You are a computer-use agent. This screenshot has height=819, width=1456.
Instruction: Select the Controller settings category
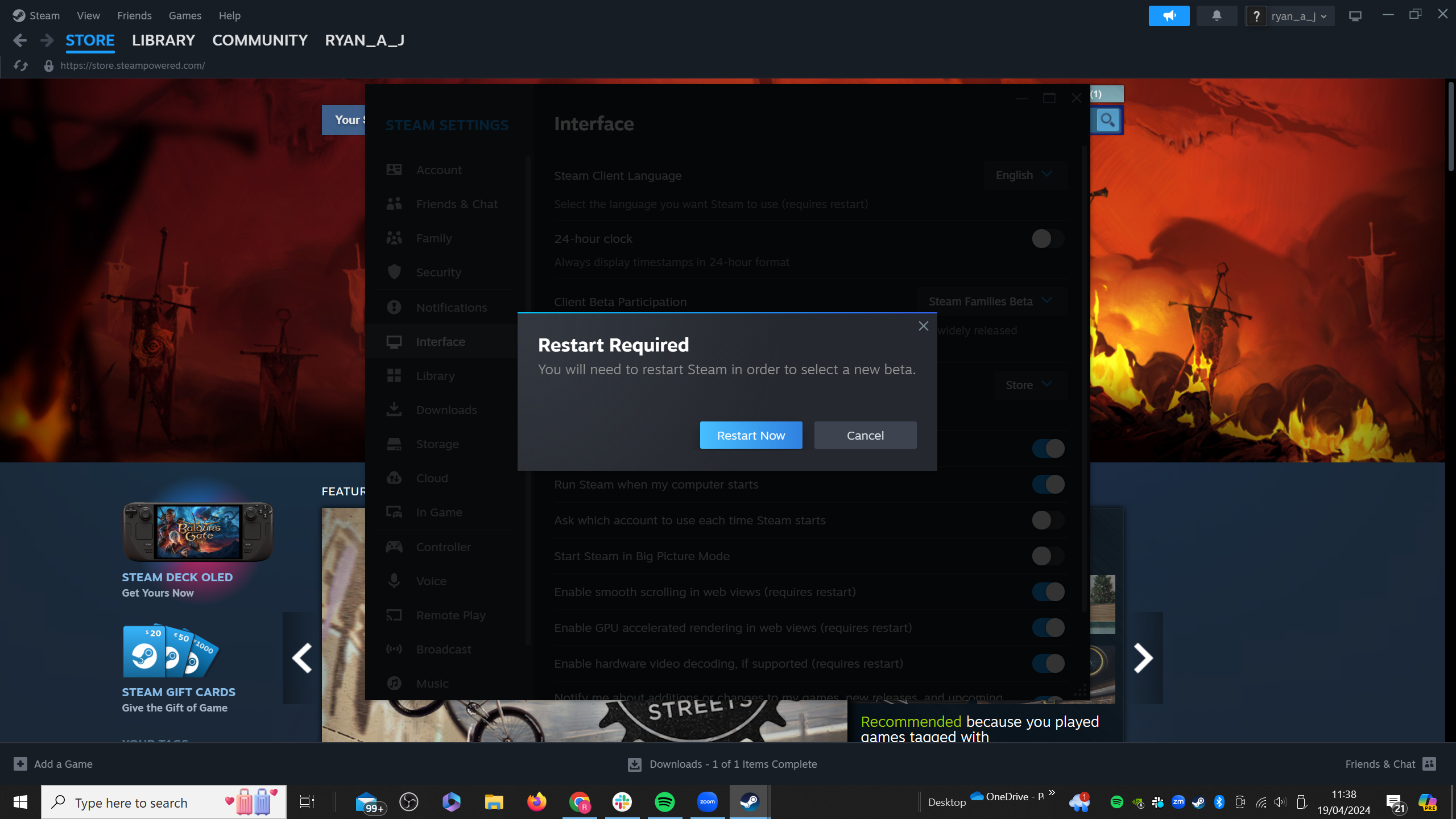click(x=444, y=547)
